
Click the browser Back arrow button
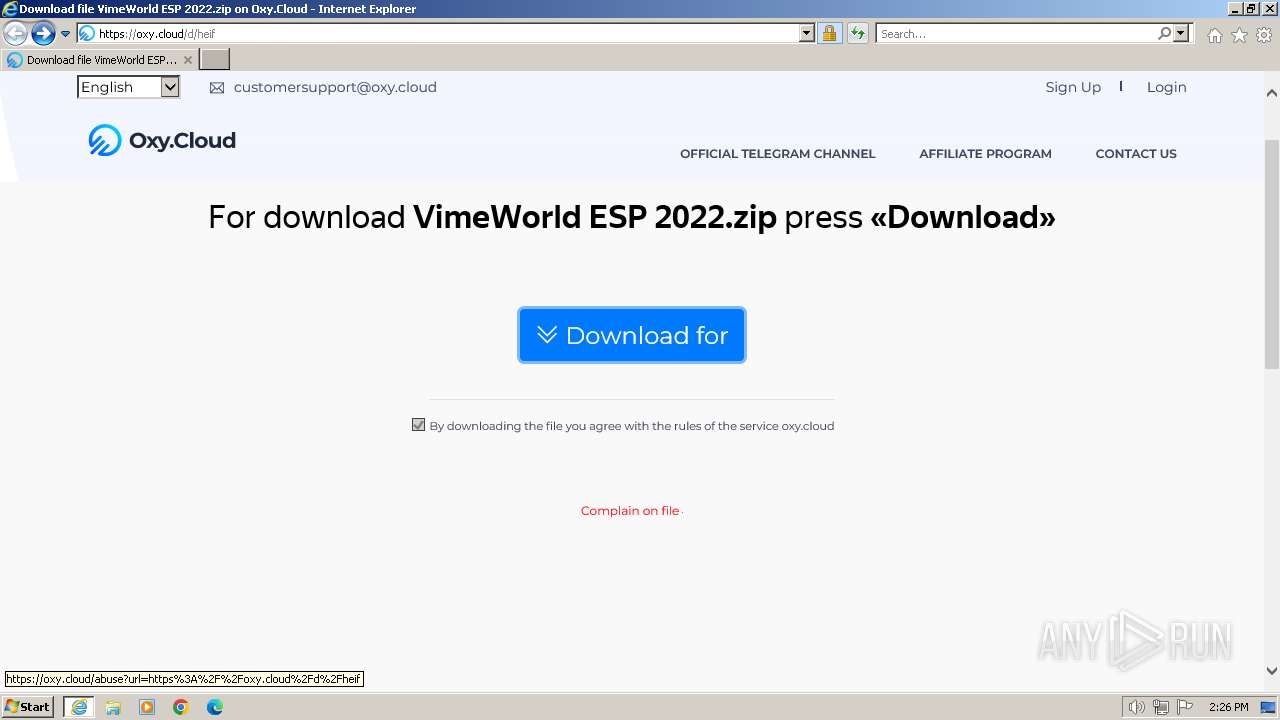[15, 34]
